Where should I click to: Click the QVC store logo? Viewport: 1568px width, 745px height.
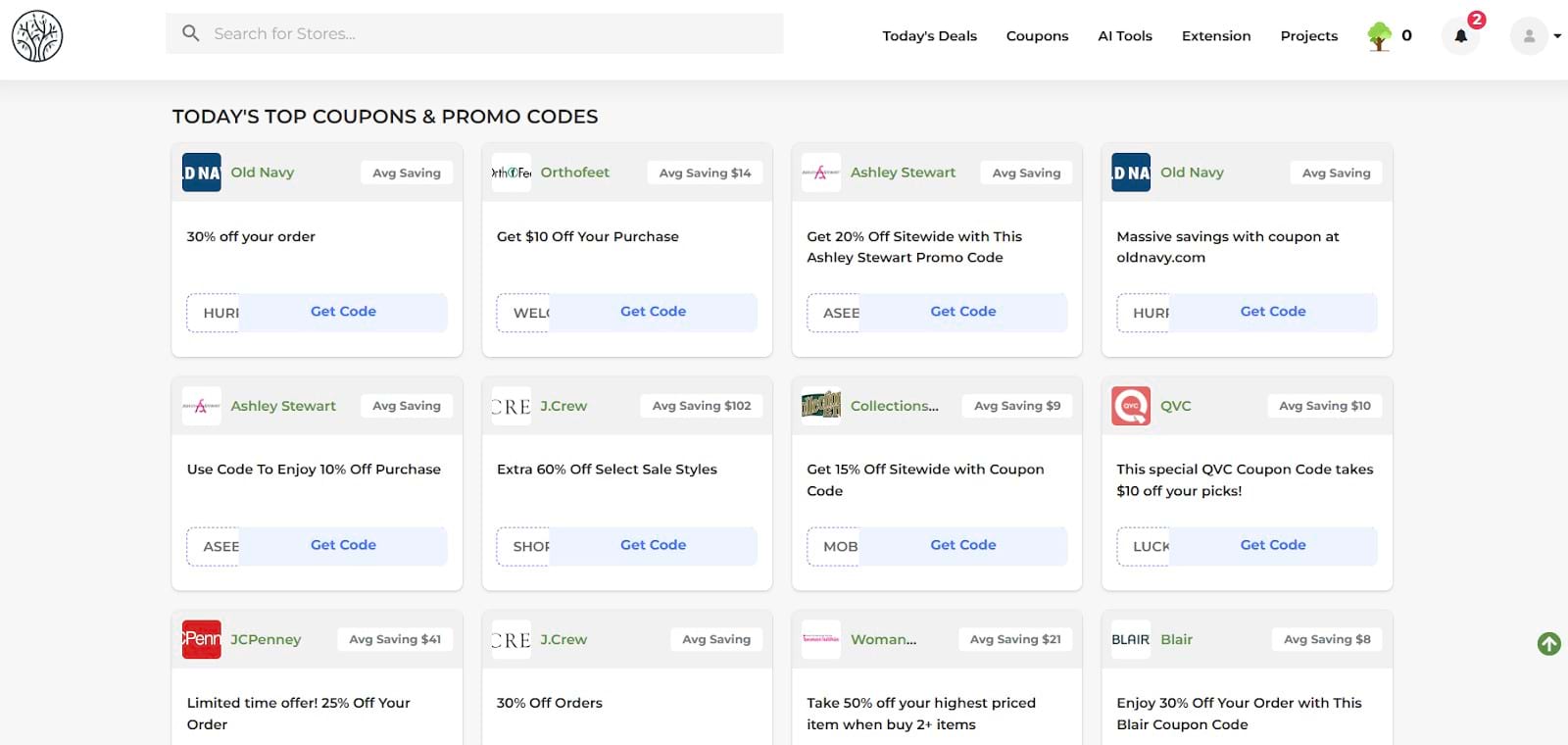[1131, 406]
